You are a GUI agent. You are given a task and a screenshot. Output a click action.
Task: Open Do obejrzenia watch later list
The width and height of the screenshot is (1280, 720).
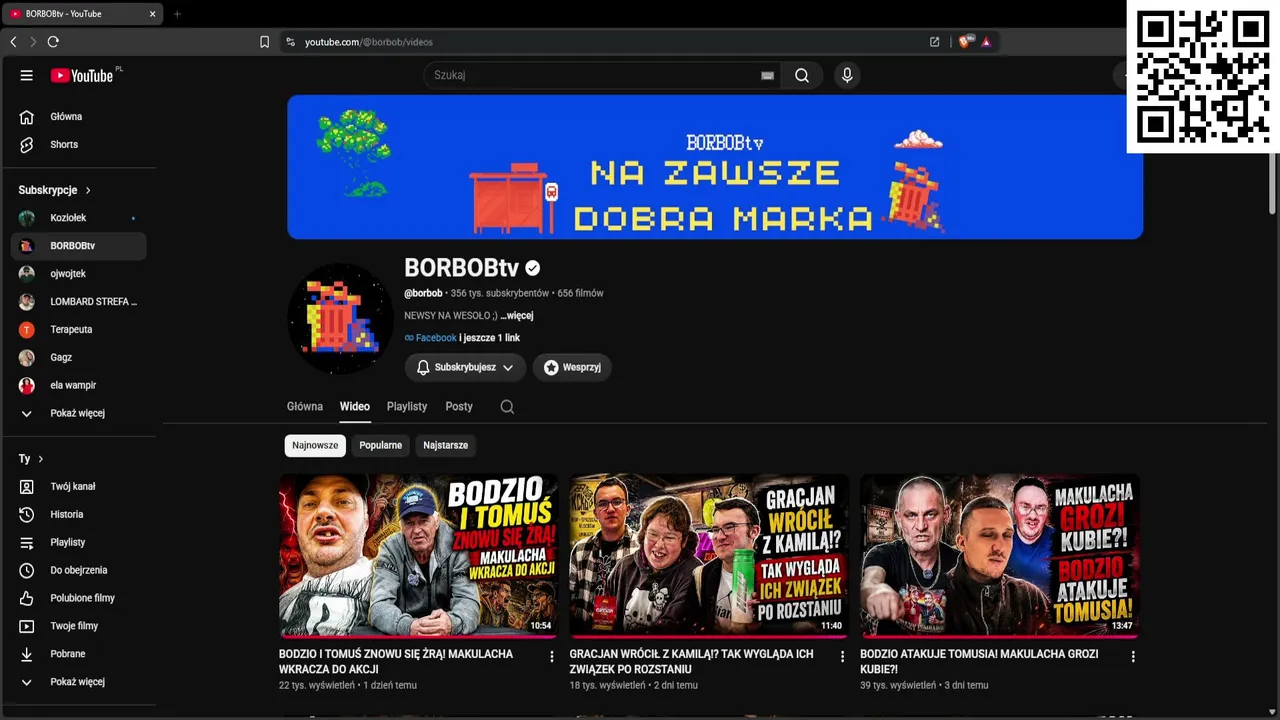(78, 571)
